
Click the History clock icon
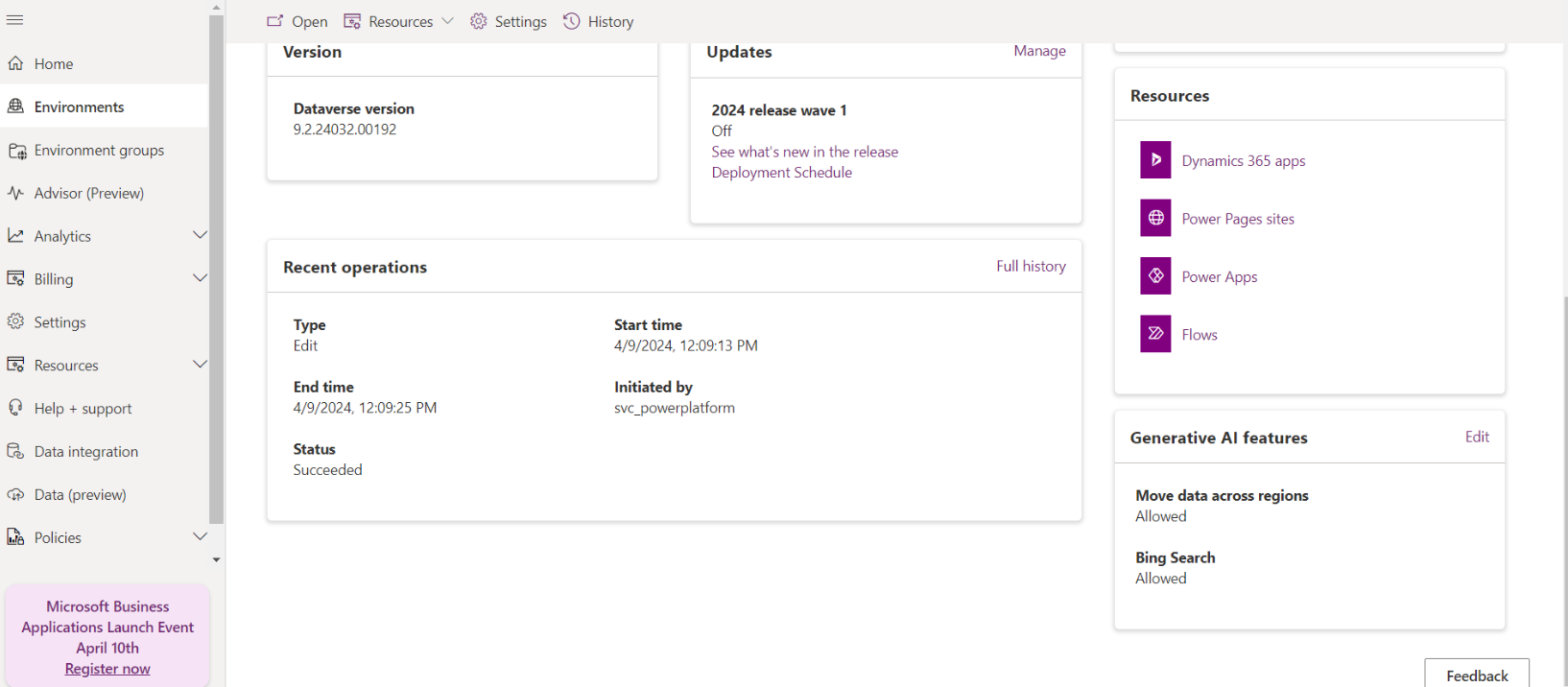tap(572, 21)
